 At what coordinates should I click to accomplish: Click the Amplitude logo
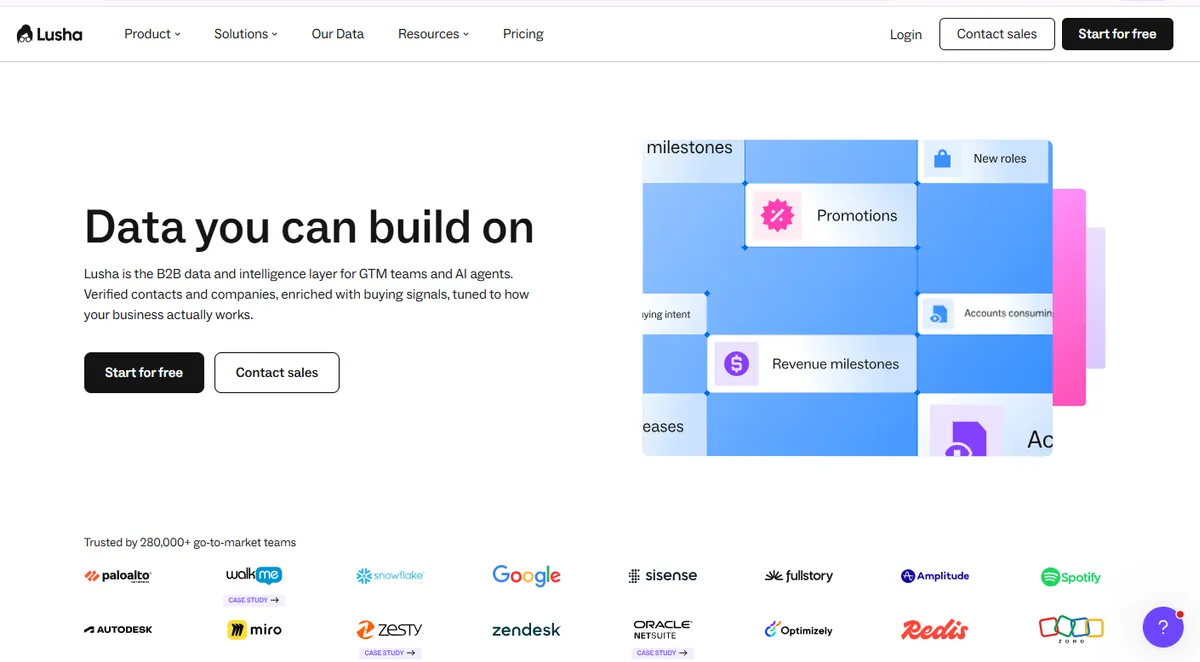click(x=934, y=576)
